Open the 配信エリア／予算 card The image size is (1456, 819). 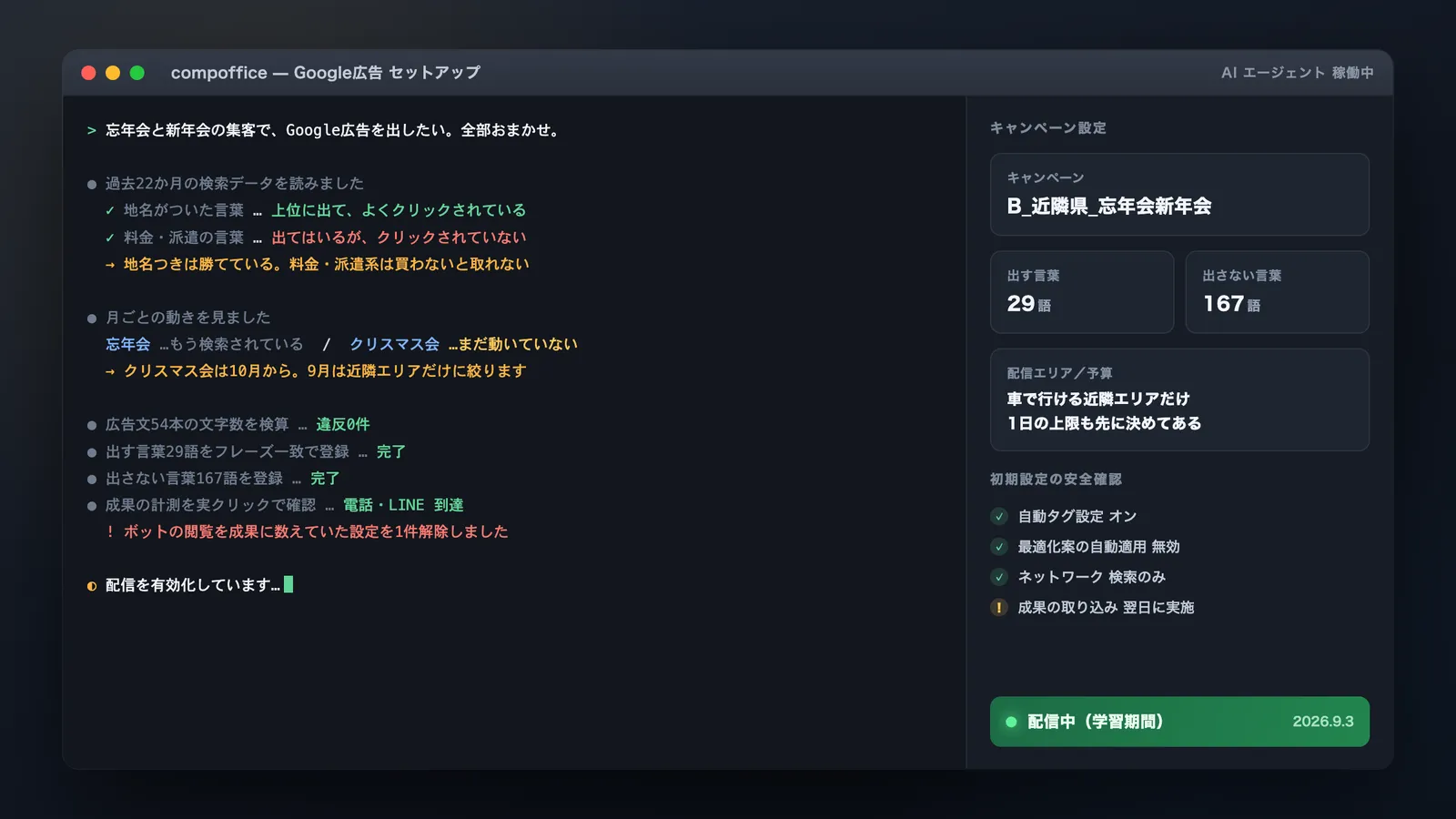click(1179, 399)
